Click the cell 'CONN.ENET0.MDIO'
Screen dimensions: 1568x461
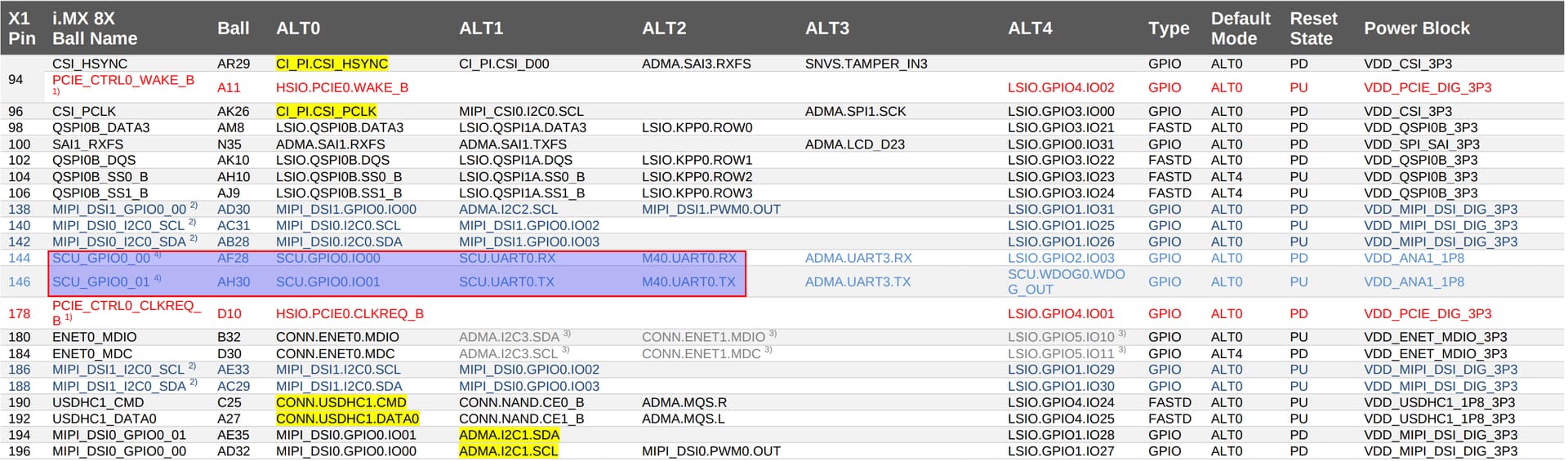[337, 337]
